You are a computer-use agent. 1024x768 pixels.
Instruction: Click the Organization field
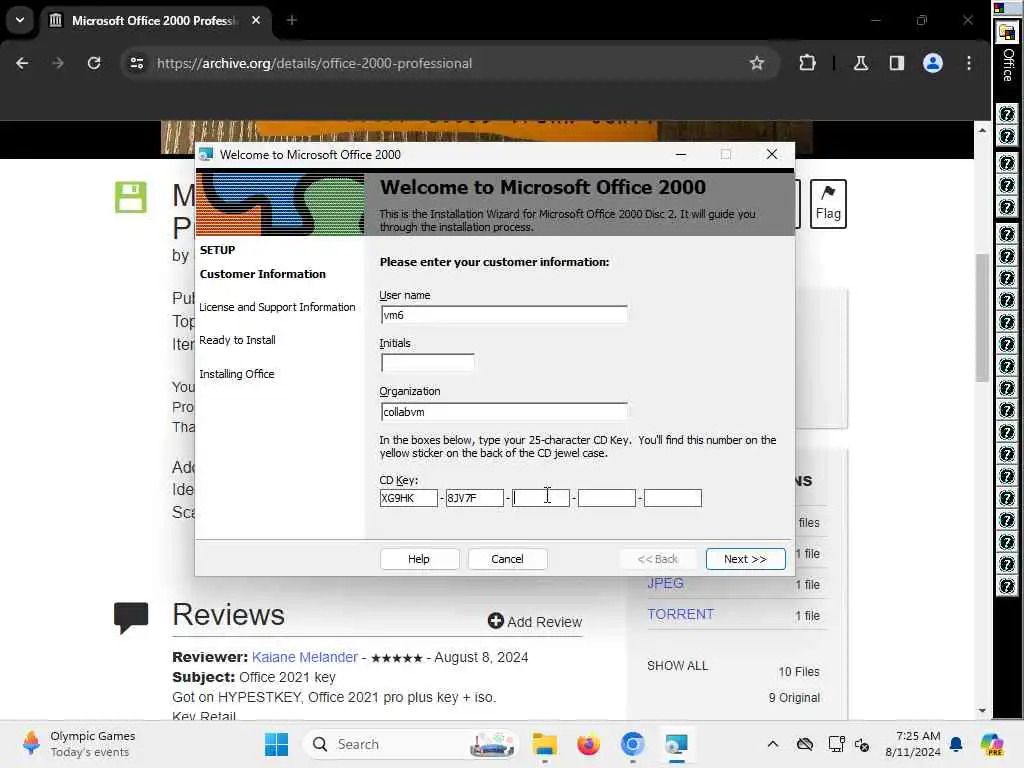click(504, 411)
